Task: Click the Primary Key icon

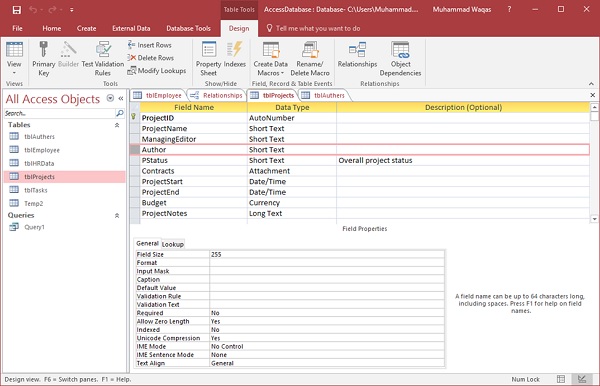Action: [x=44, y=50]
